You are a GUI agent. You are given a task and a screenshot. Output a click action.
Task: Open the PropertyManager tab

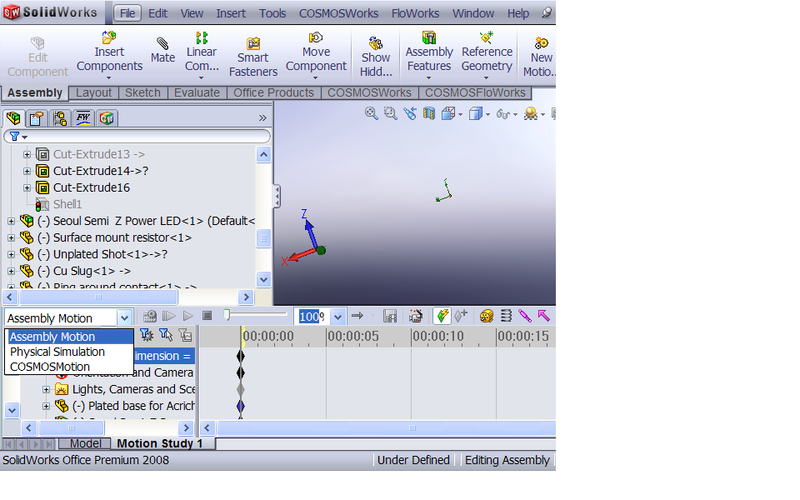pos(36,118)
